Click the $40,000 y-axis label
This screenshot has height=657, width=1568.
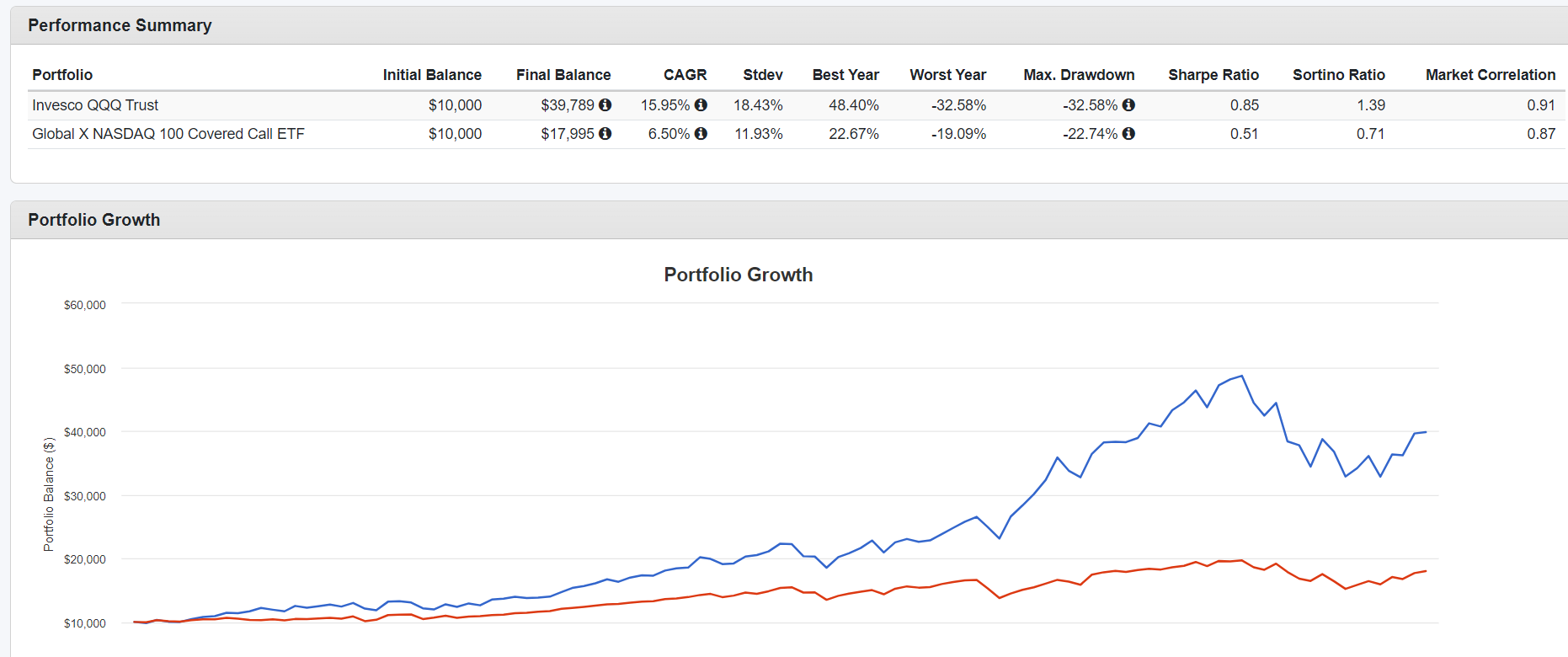(x=85, y=432)
